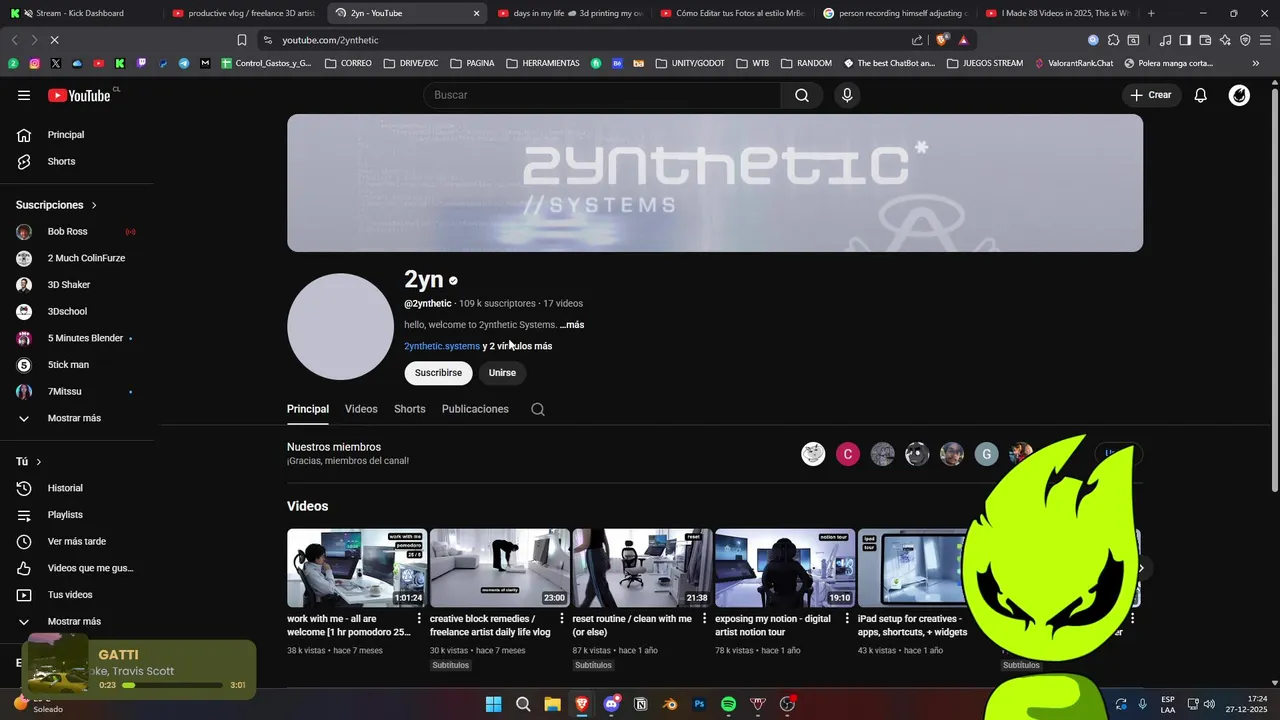This screenshot has height=720, width=1280.
Task: Expand Mostrar más under subscriptions
Action: tap(76, 418)
